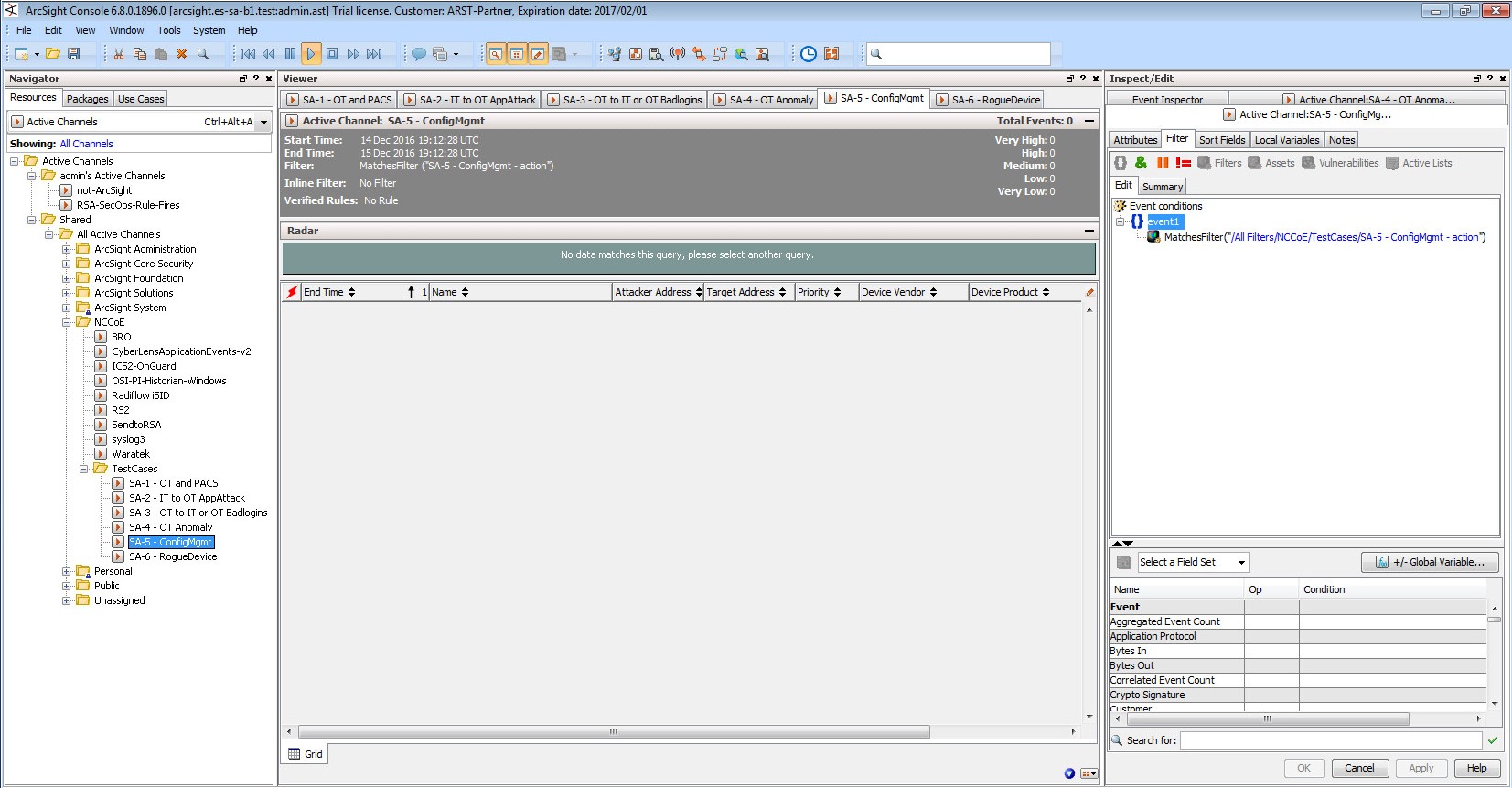Jump to first events with rewind-to-start icon
Viewport: 1512px width, 788px height.
click(x=248, y=54)
